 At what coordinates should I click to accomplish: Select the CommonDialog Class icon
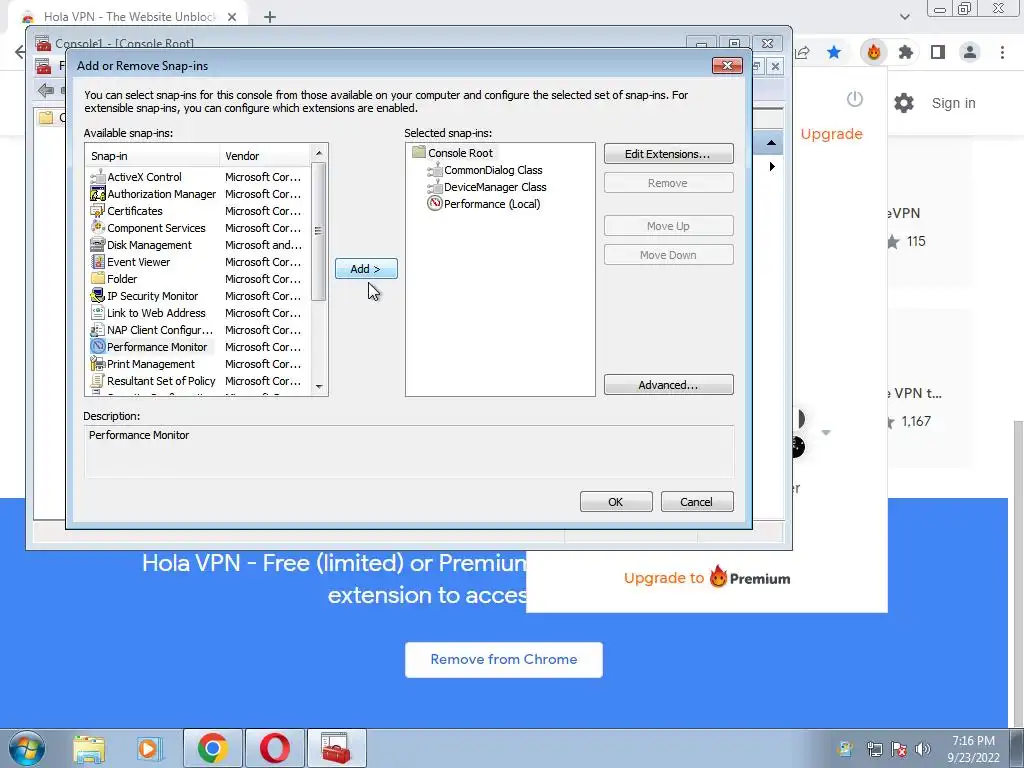pos(435,170)
